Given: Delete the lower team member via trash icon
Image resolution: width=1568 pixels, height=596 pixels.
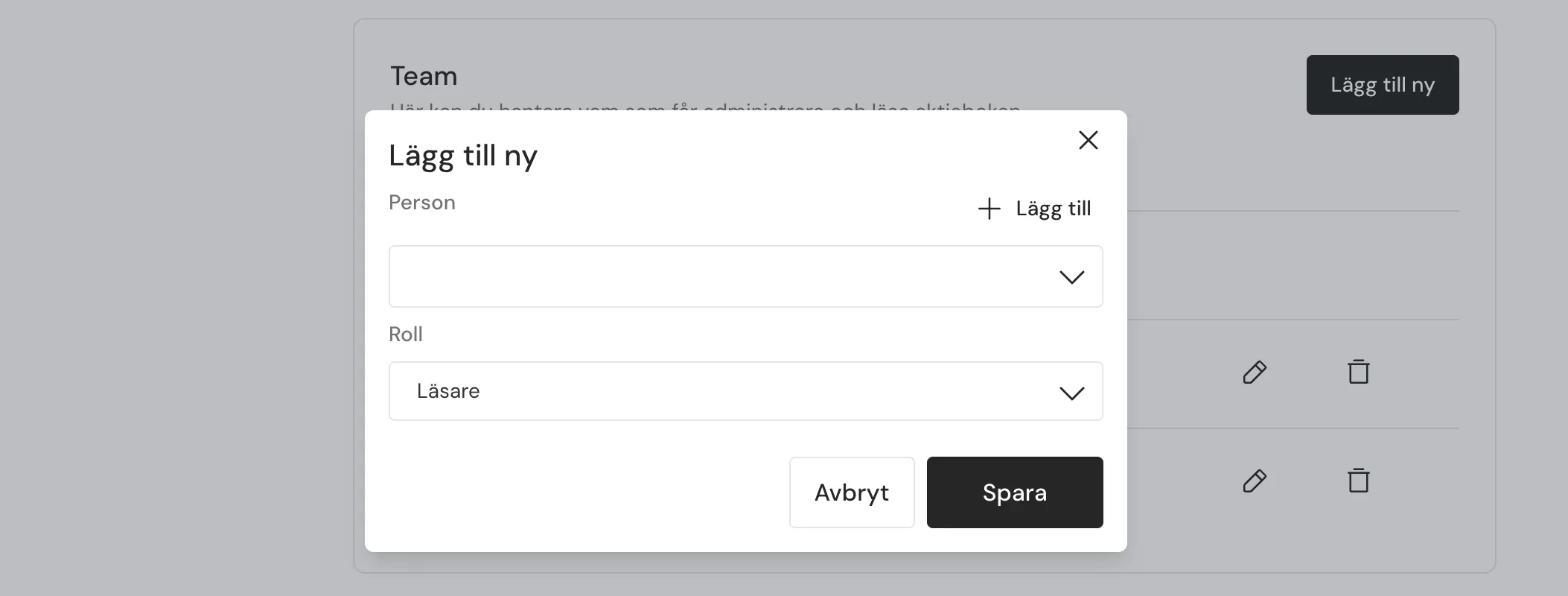Looking at the screenshot, I should pos(1358,480).
